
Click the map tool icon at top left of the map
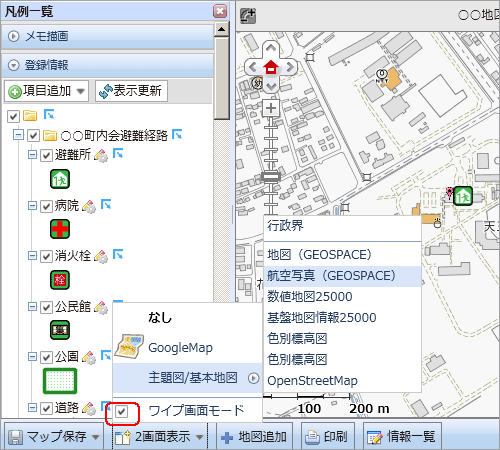(248, 16)
